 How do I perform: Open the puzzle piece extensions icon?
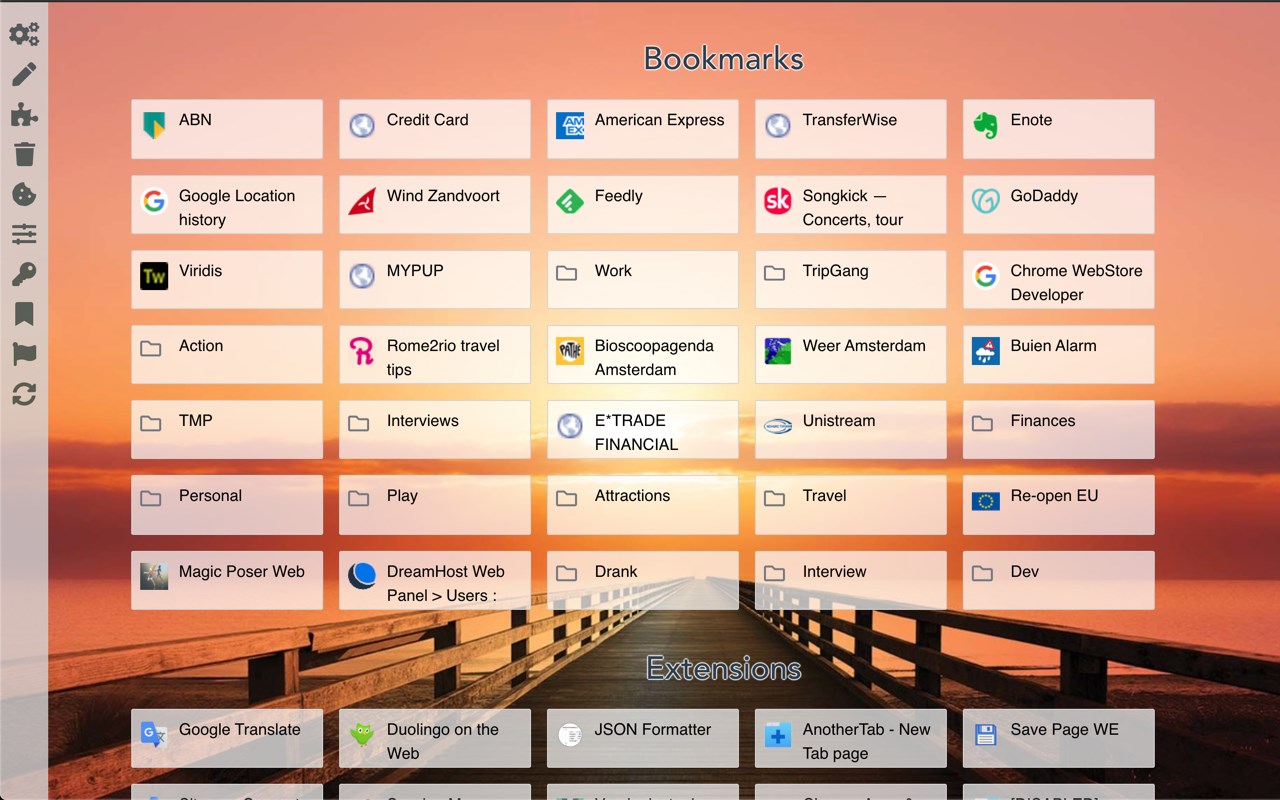click(x=24, y=114)
